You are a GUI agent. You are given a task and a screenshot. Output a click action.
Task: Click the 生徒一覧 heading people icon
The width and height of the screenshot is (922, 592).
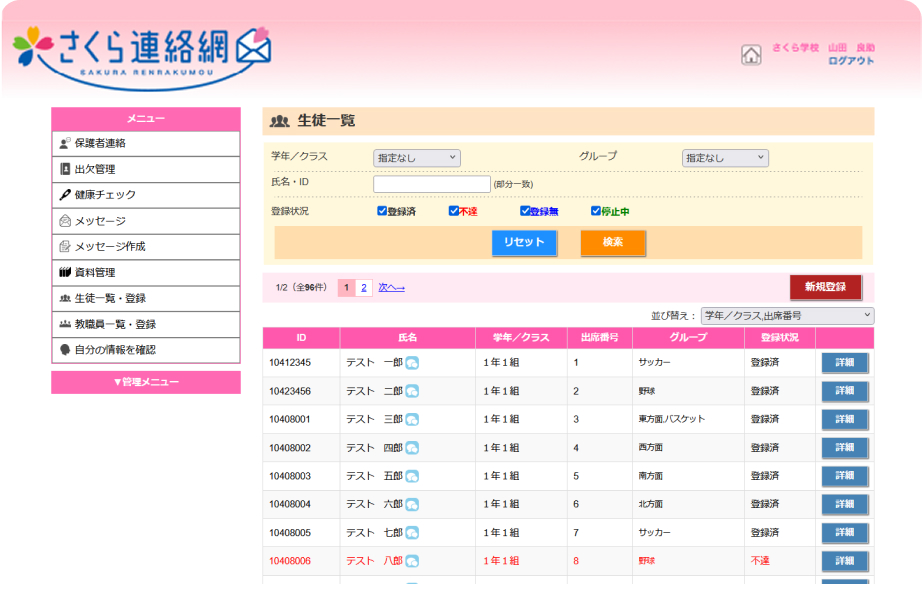[x=279, y=121]
